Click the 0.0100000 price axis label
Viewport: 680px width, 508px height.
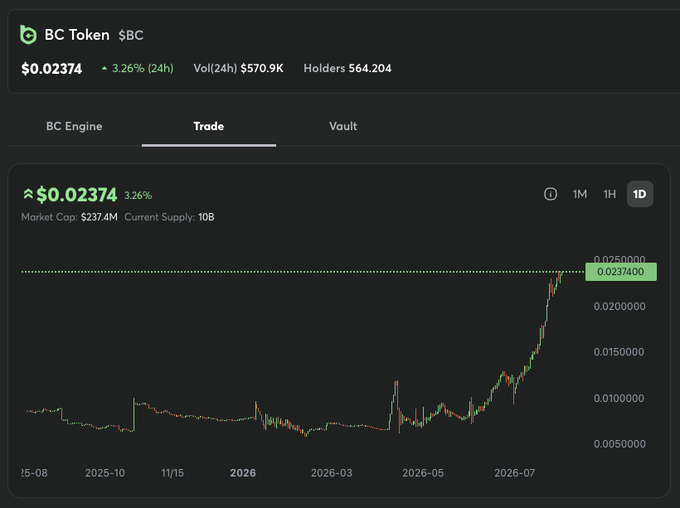[x=619, y=398]
